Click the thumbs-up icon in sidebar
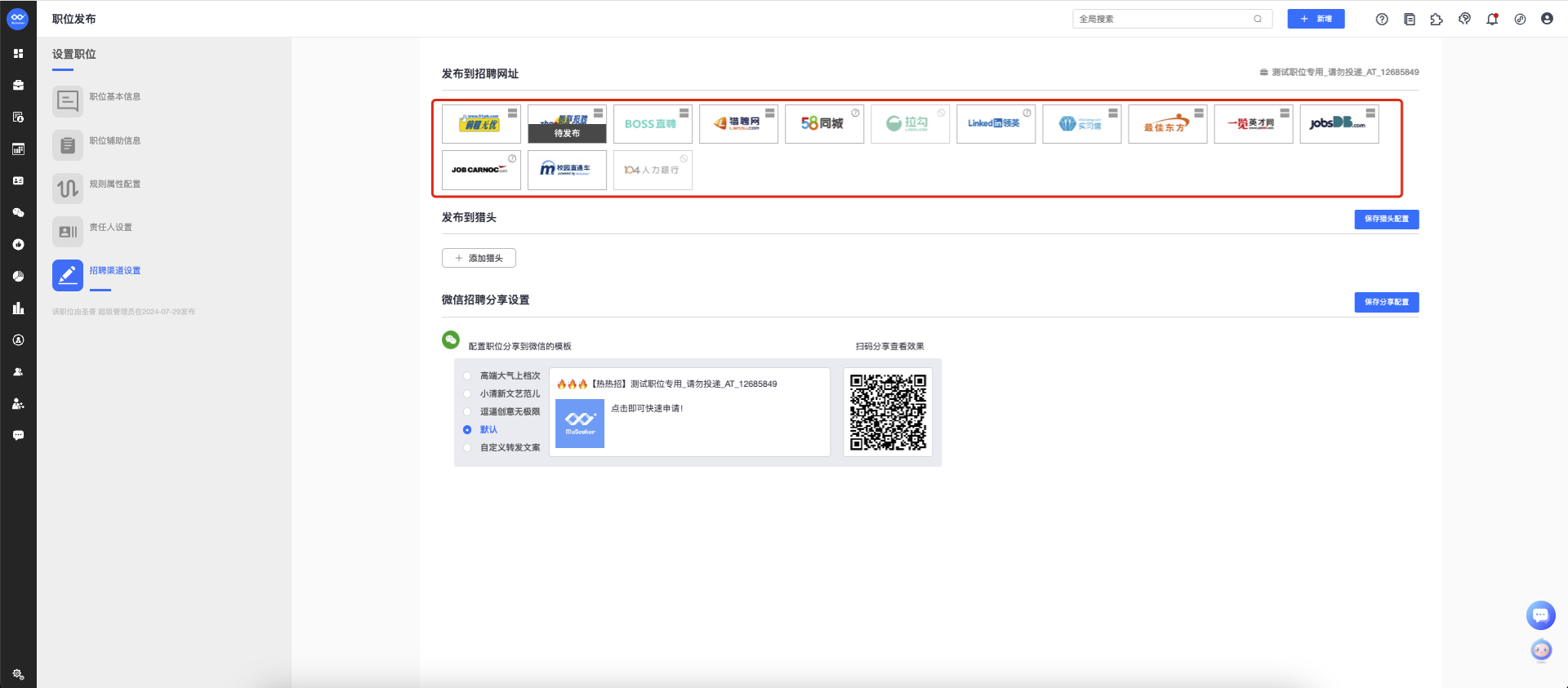This screenshot has width=1568, height=688. [x=18, y=244]
